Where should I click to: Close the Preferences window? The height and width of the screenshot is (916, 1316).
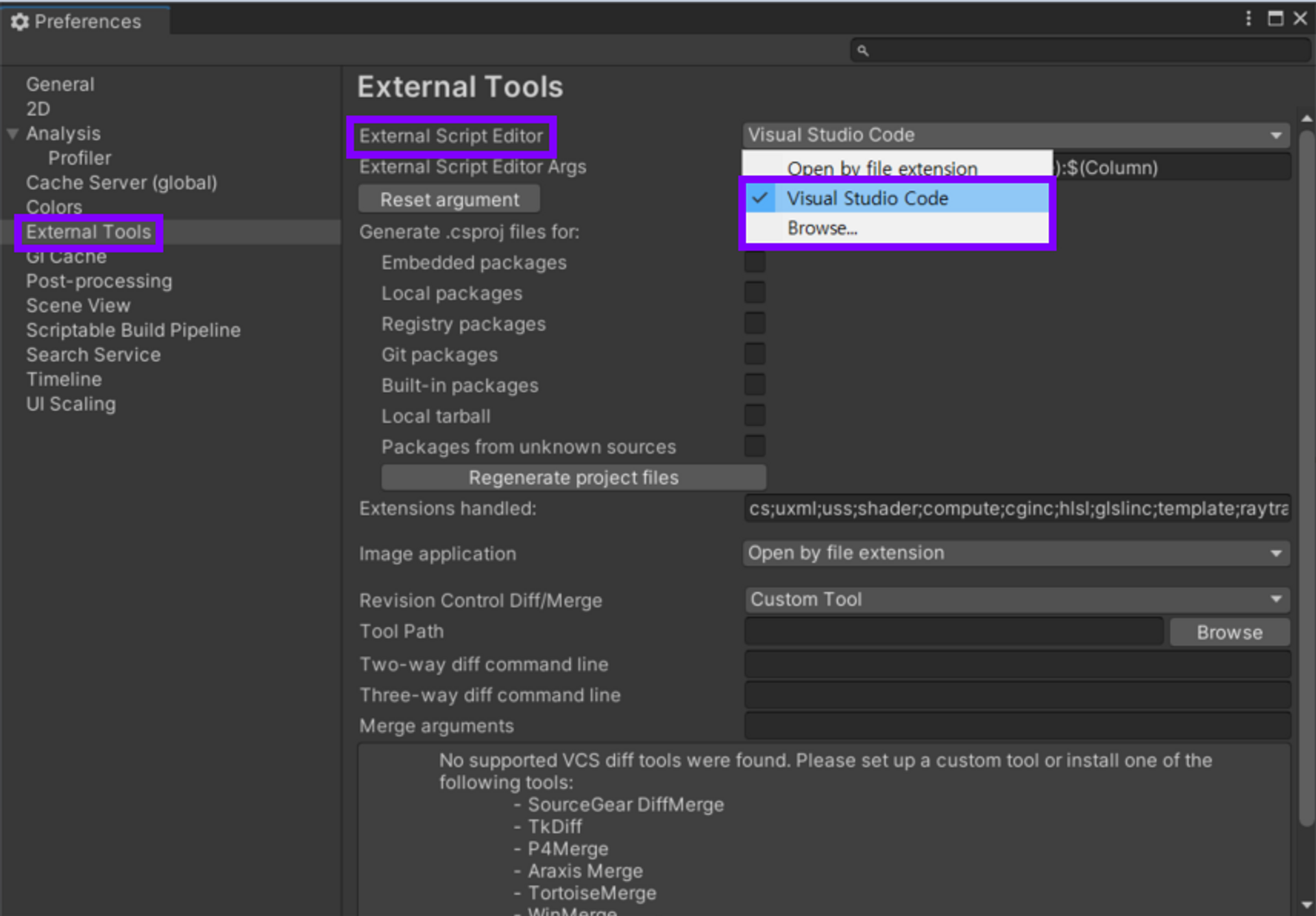pyautogui.click(x=1300, y=18)
